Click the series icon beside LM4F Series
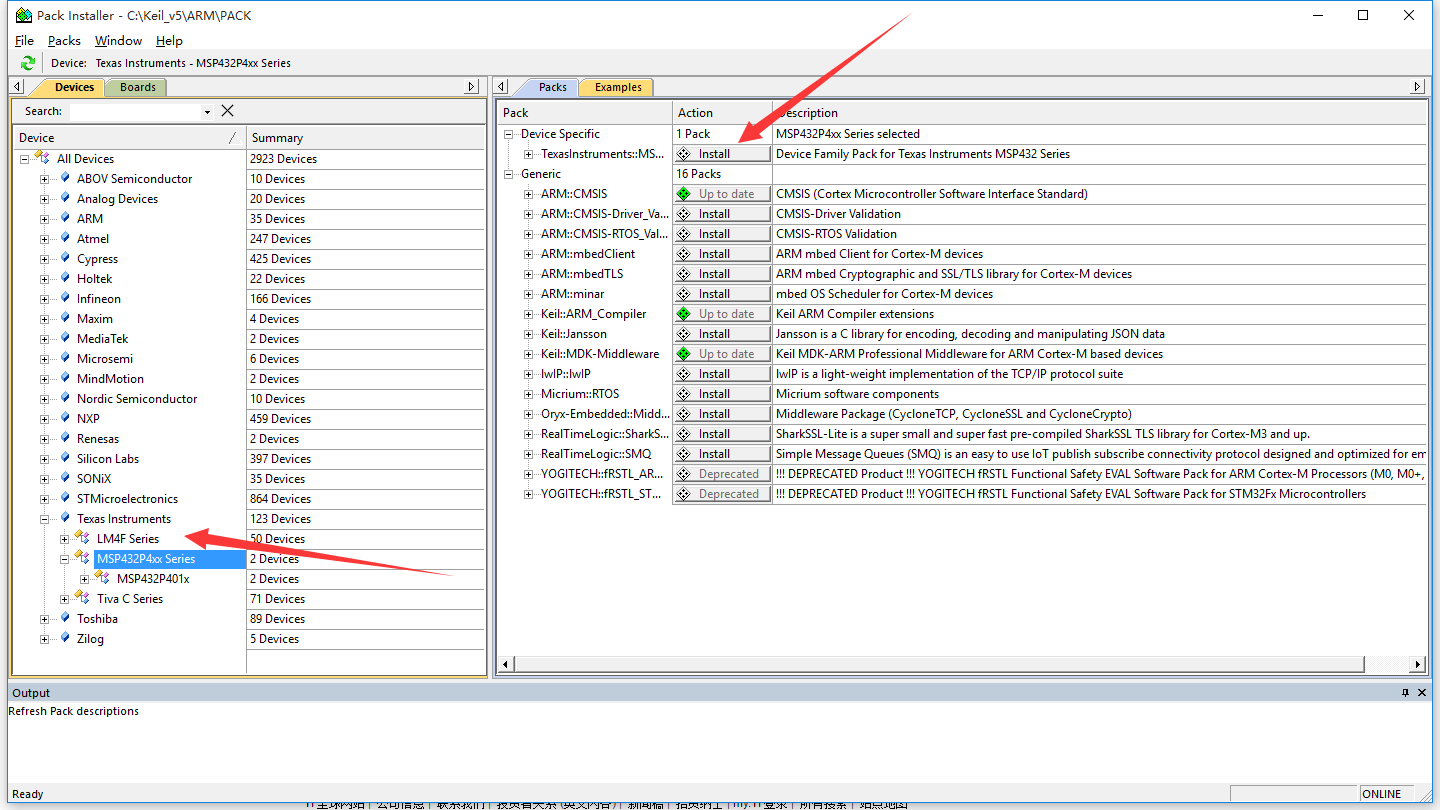The image size is (1440, 810). (x=83, y=538)
